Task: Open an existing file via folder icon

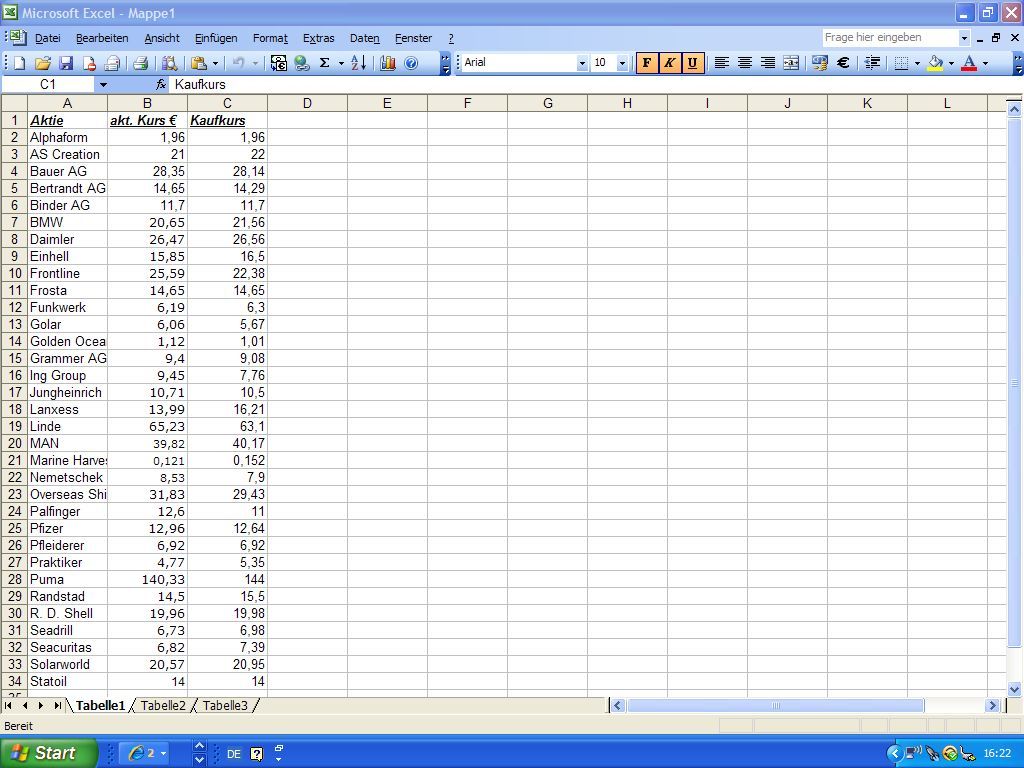Action: pos(42,63)
